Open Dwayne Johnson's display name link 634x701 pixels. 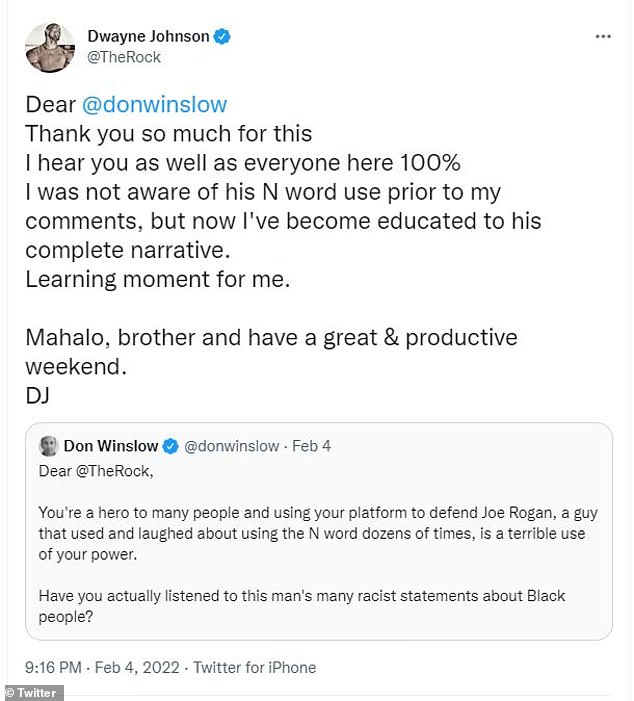[148, 37]
